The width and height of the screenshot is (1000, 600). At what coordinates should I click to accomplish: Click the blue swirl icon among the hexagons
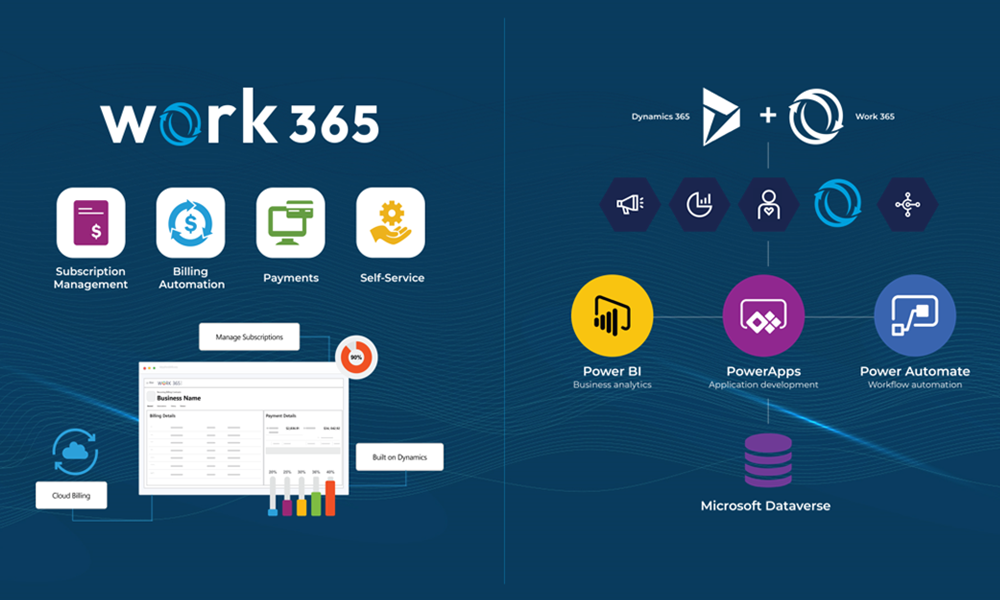click(x=838, y=204)
